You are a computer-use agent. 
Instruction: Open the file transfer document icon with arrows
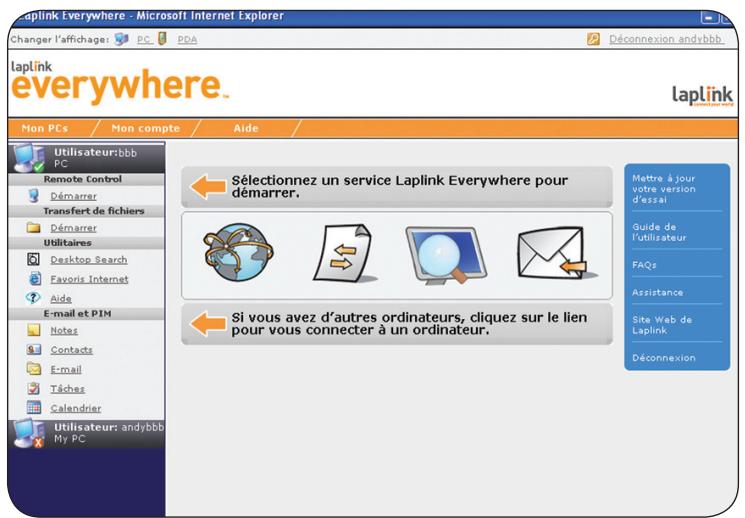[344, 254]
